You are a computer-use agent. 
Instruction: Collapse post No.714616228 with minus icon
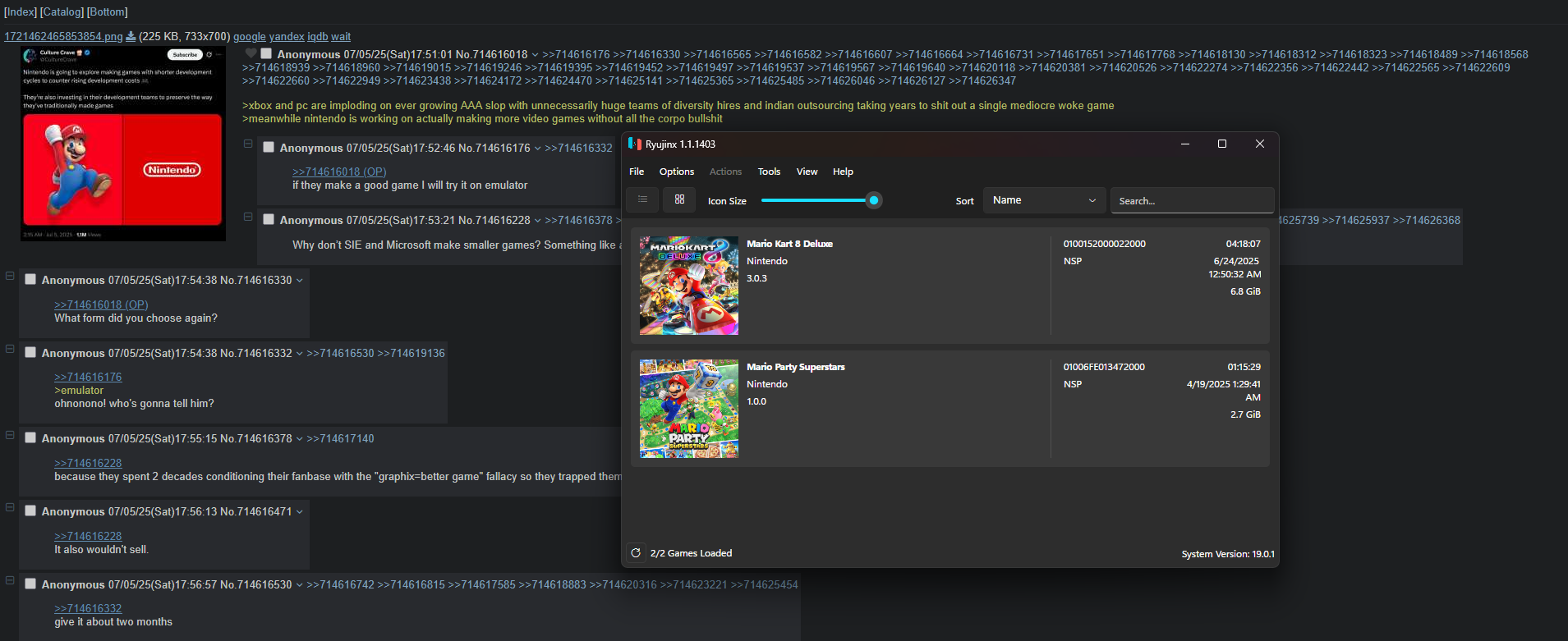coord(248,217)
